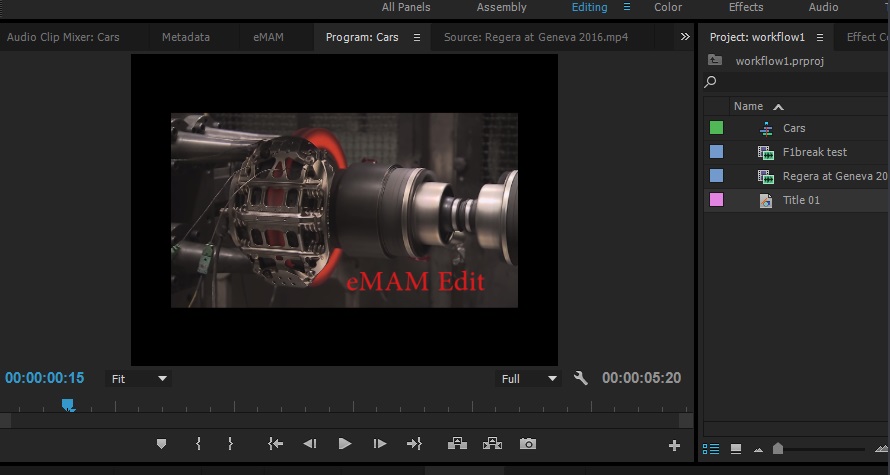Navigate up with the folder icon
890x475 pixels.
coord(715,60)
